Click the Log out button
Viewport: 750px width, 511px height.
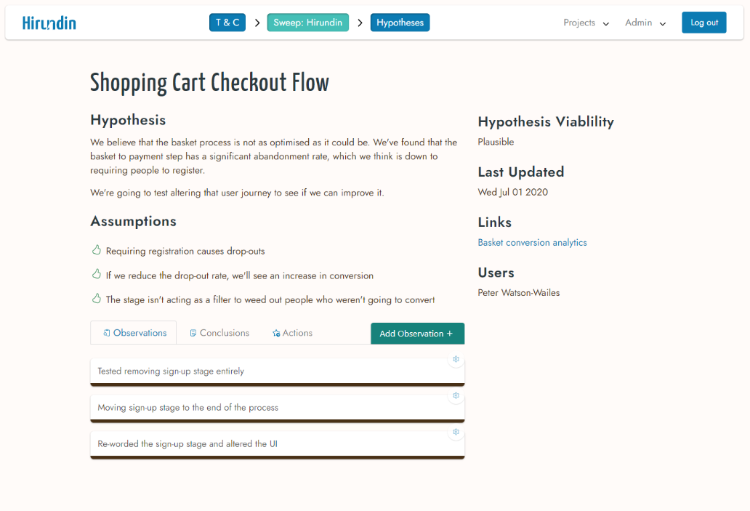click(x=704, y=22)
